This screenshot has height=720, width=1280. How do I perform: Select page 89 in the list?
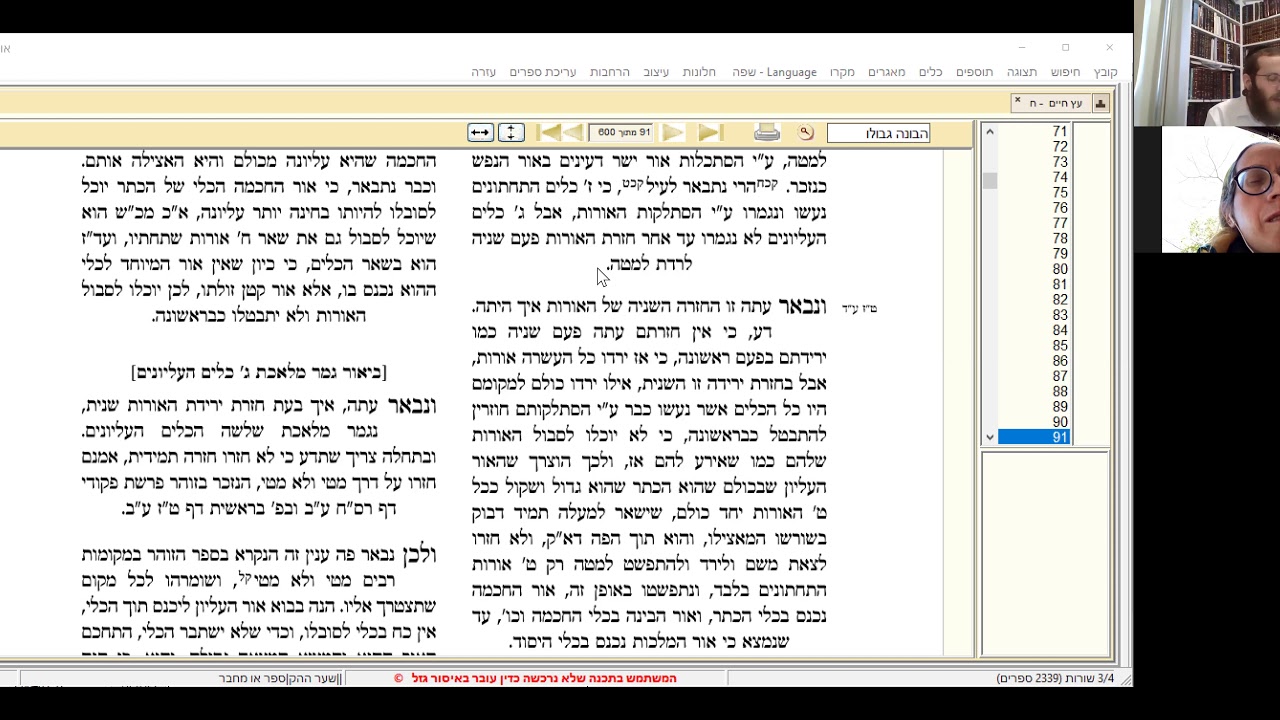pyautogui.click(x=1034, y=407)
